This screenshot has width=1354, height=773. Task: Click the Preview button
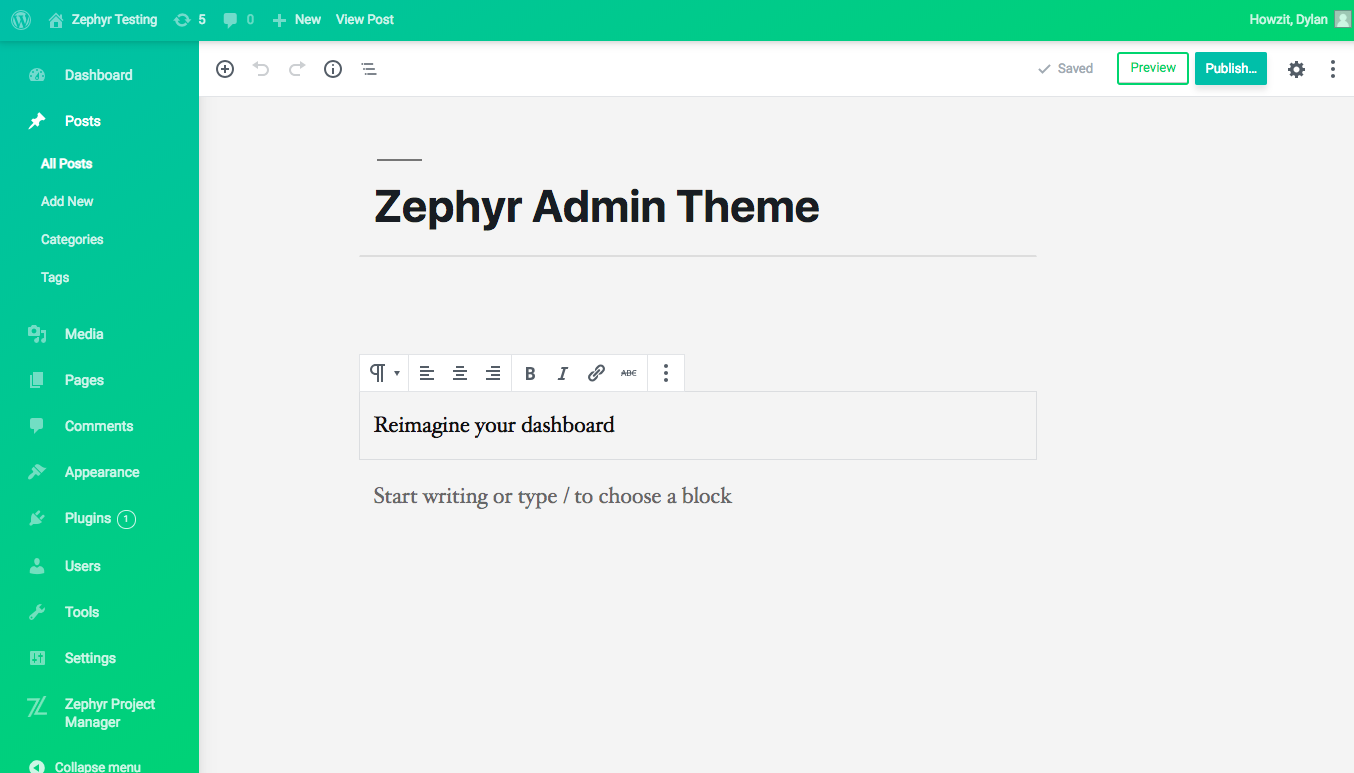coord(1153,68)
